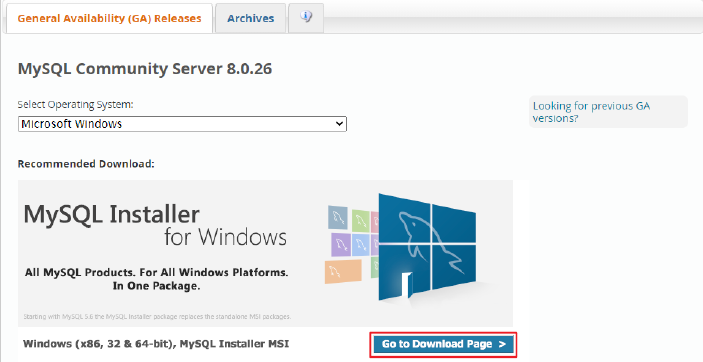Click the pink tile behind Windows logo
The height and width of the screenshot is (362, 703).
pos(375,222)
